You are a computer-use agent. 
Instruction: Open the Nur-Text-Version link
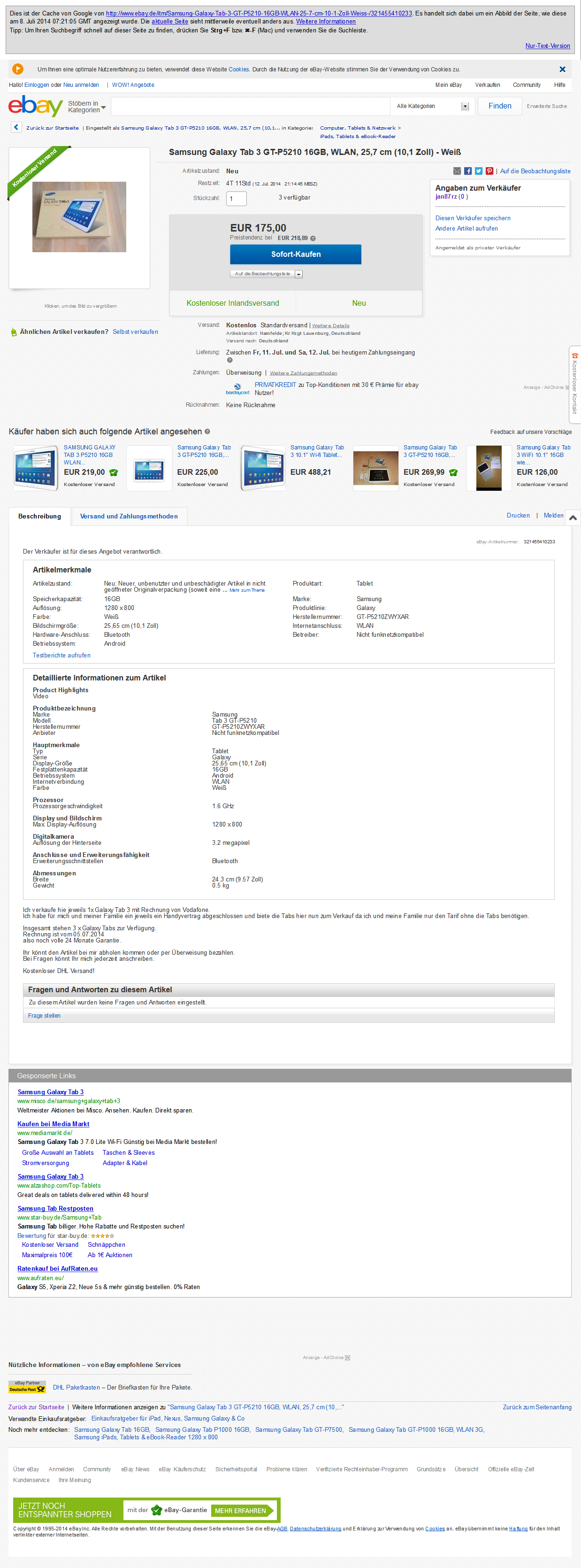click(548, 46)
